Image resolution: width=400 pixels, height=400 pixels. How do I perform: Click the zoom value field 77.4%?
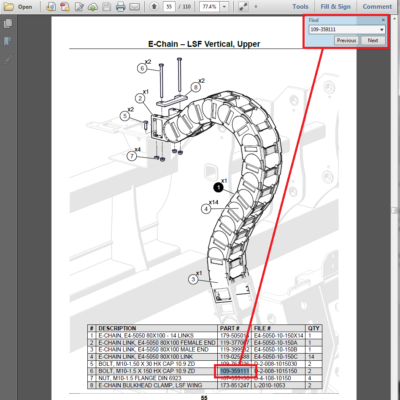coord(210,7)
